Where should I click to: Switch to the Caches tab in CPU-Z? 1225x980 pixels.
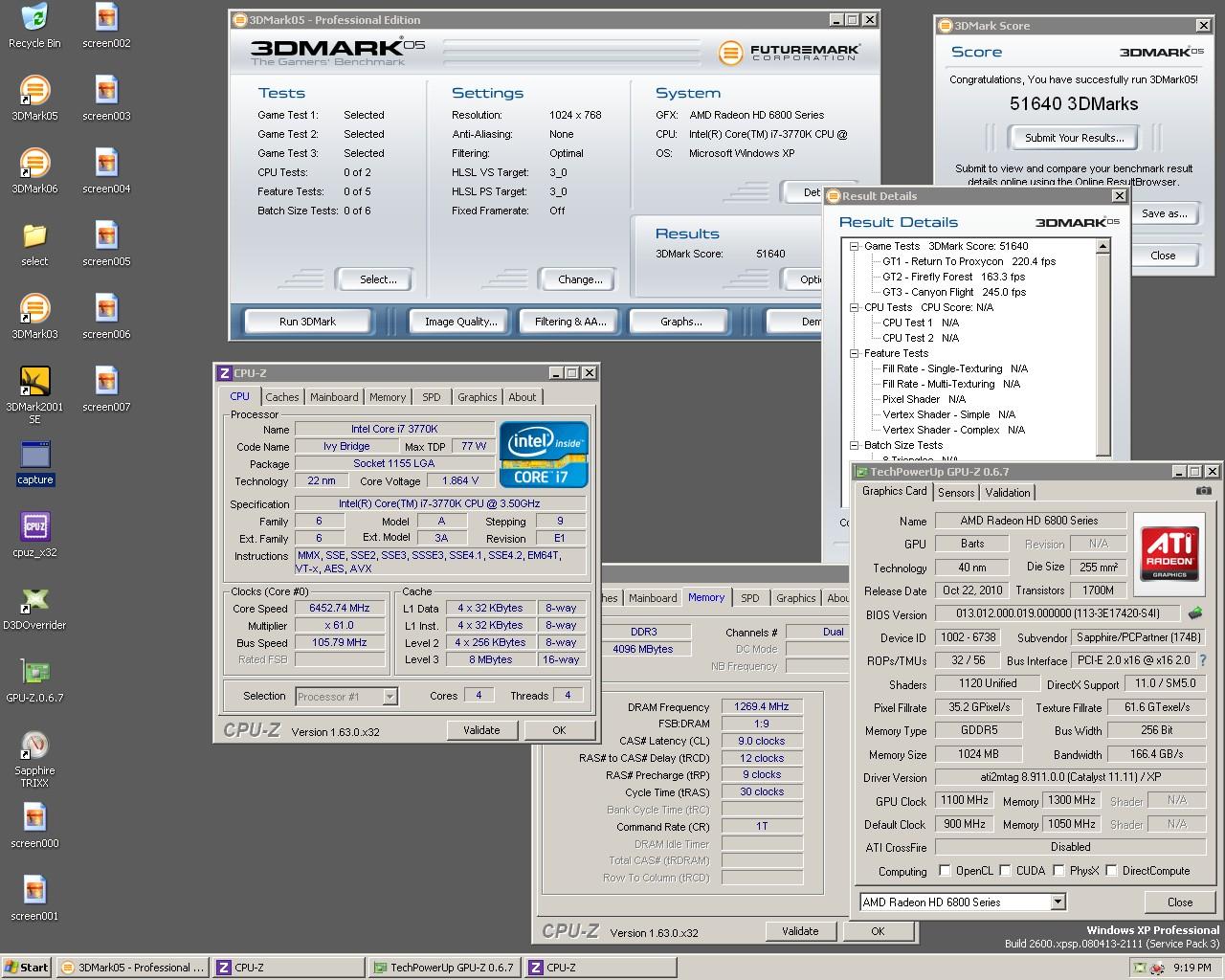click(x=282, y=397)
